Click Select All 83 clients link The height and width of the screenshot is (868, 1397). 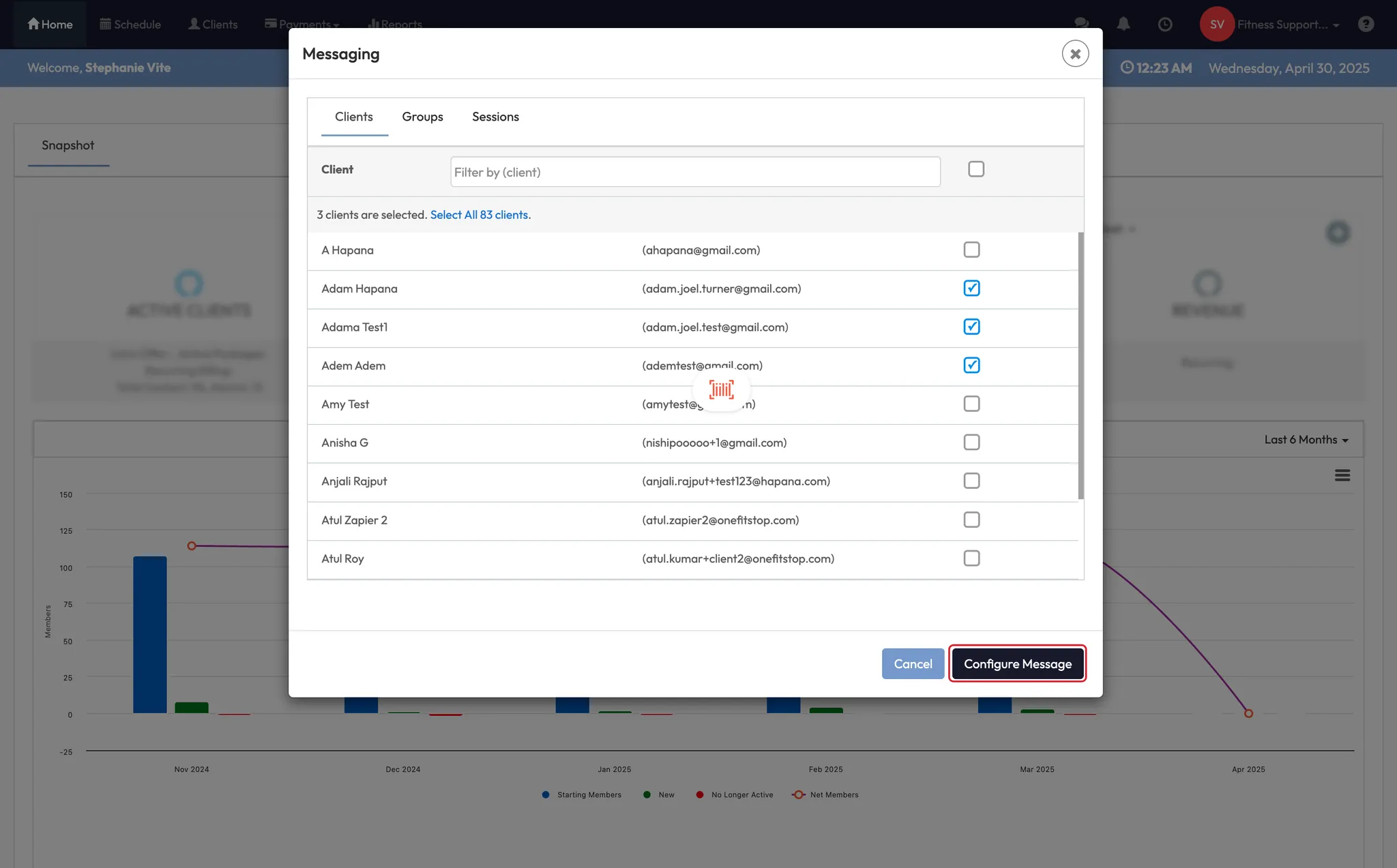480,215
